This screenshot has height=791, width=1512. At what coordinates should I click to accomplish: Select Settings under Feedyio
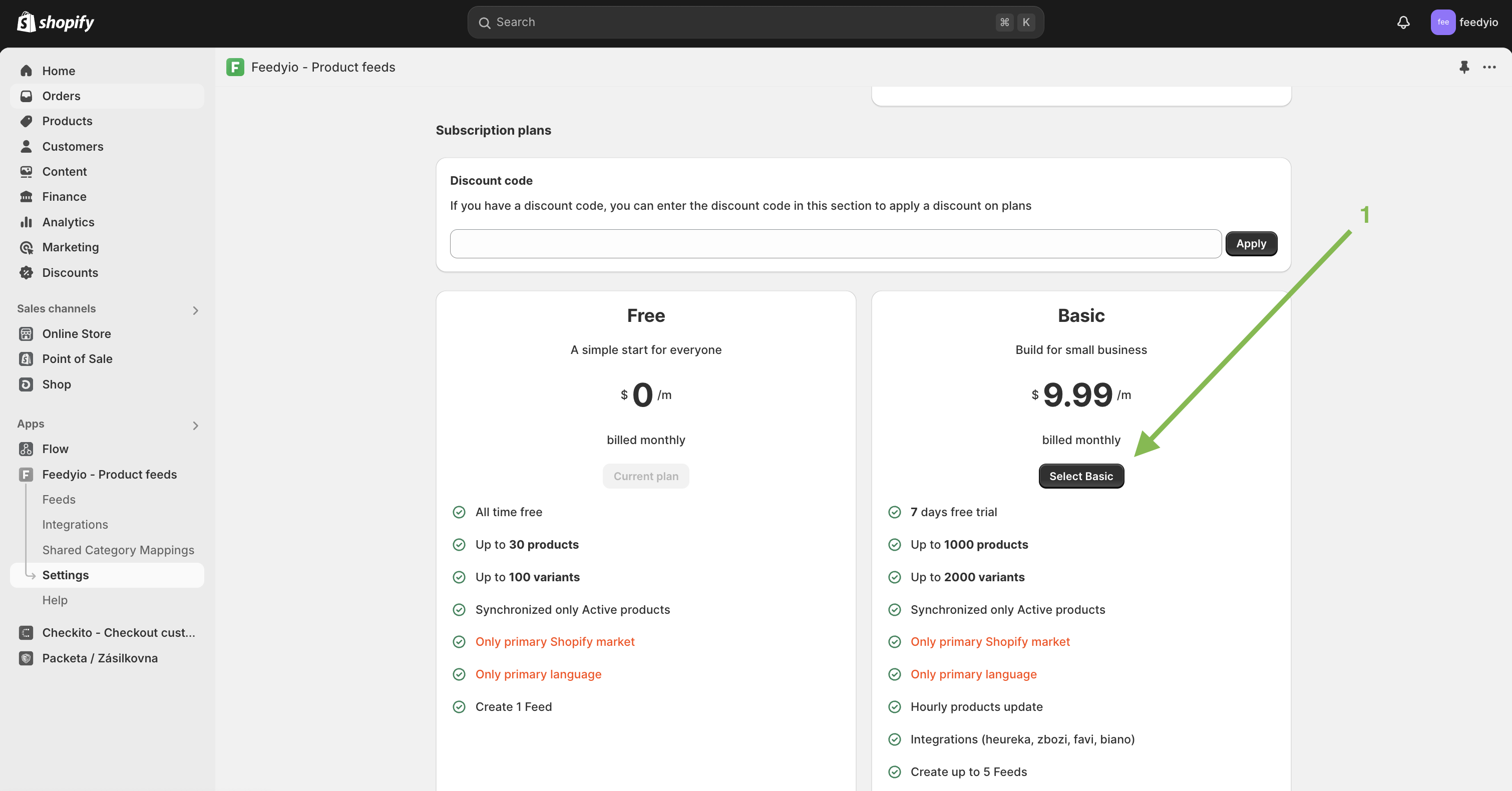coord(107,575)
